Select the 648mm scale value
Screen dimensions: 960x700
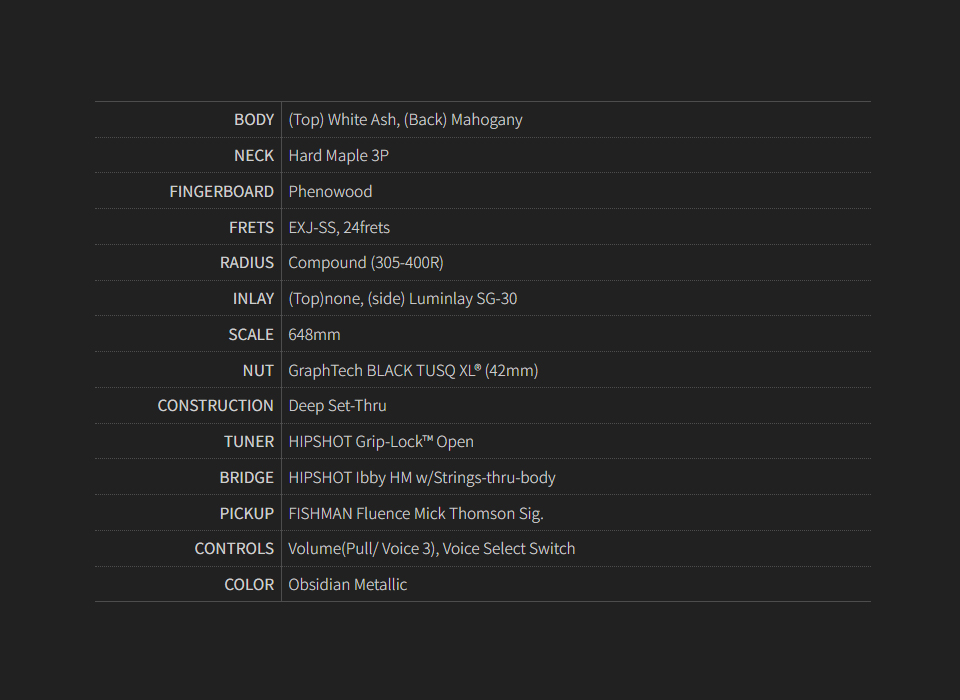pos(314,335)
